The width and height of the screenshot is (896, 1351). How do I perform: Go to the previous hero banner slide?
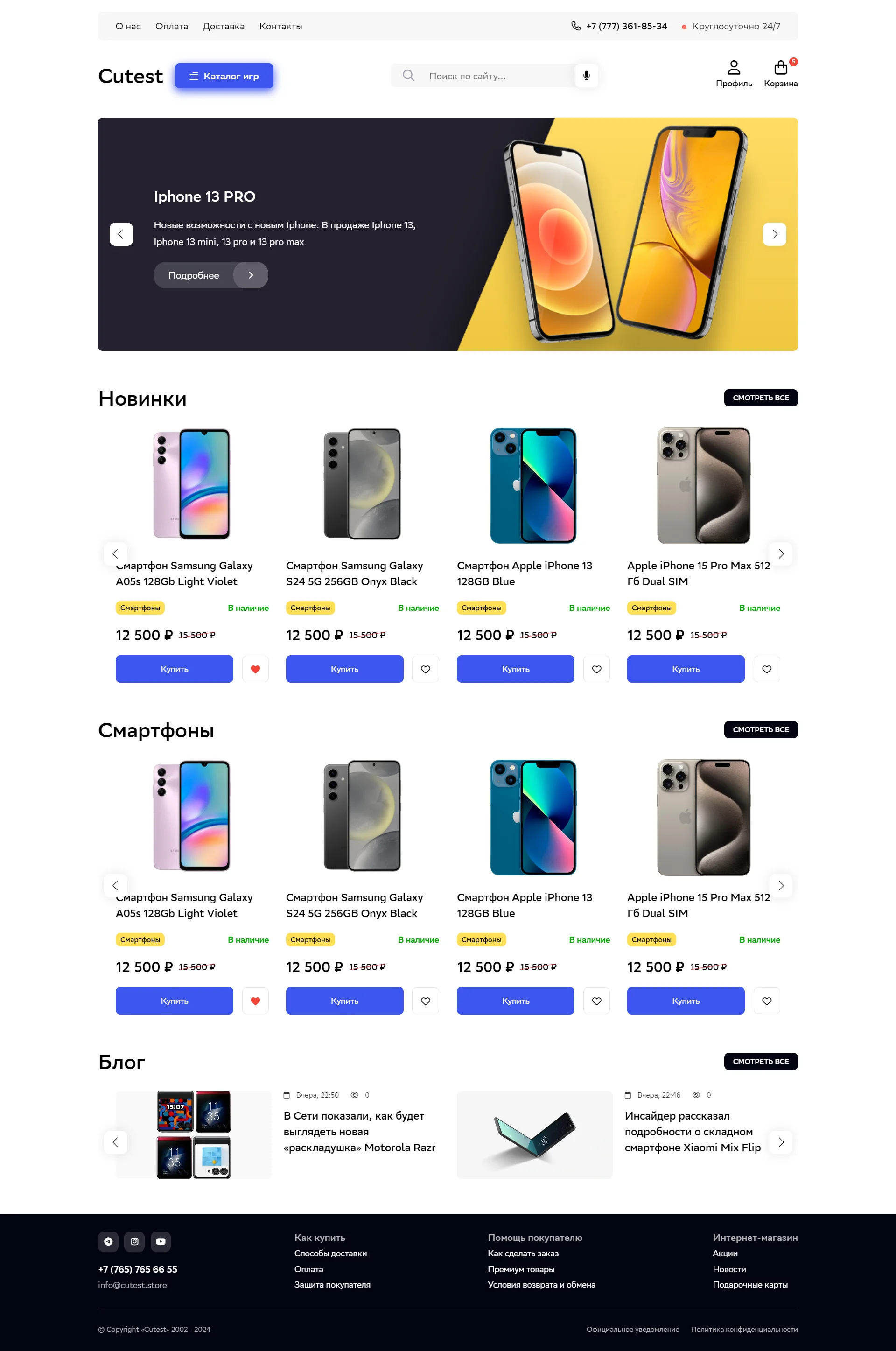coord(121,234)
